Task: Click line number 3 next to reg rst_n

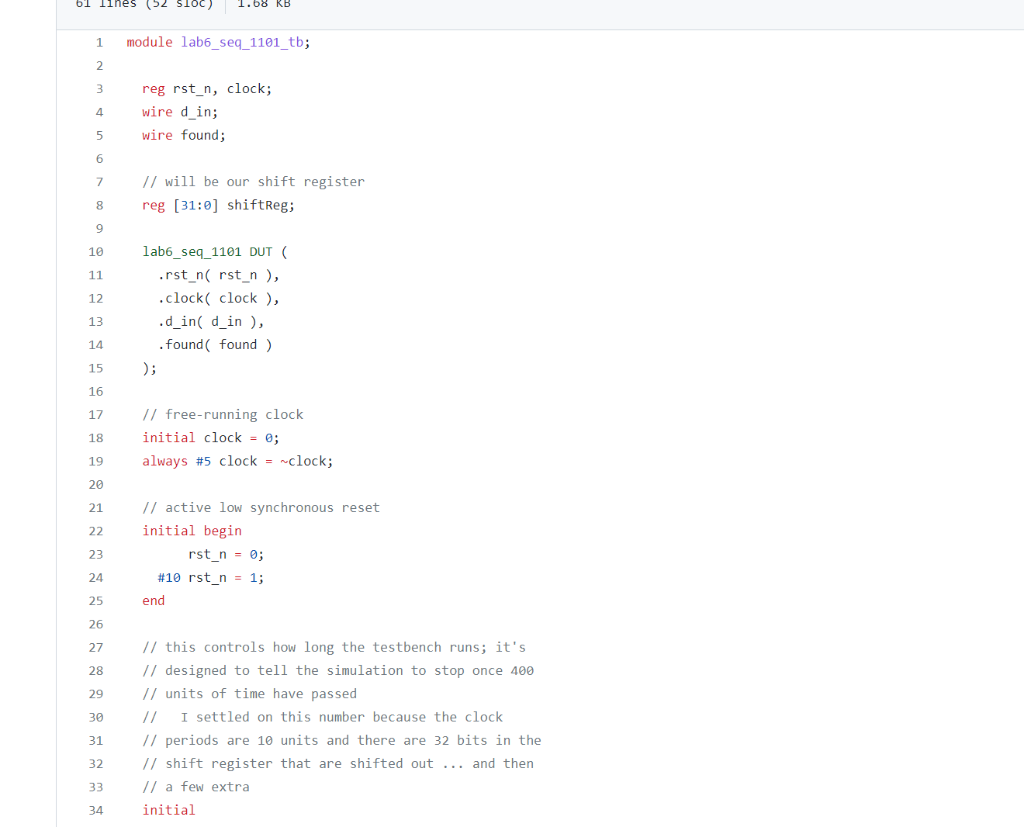Action: point(99,88)
